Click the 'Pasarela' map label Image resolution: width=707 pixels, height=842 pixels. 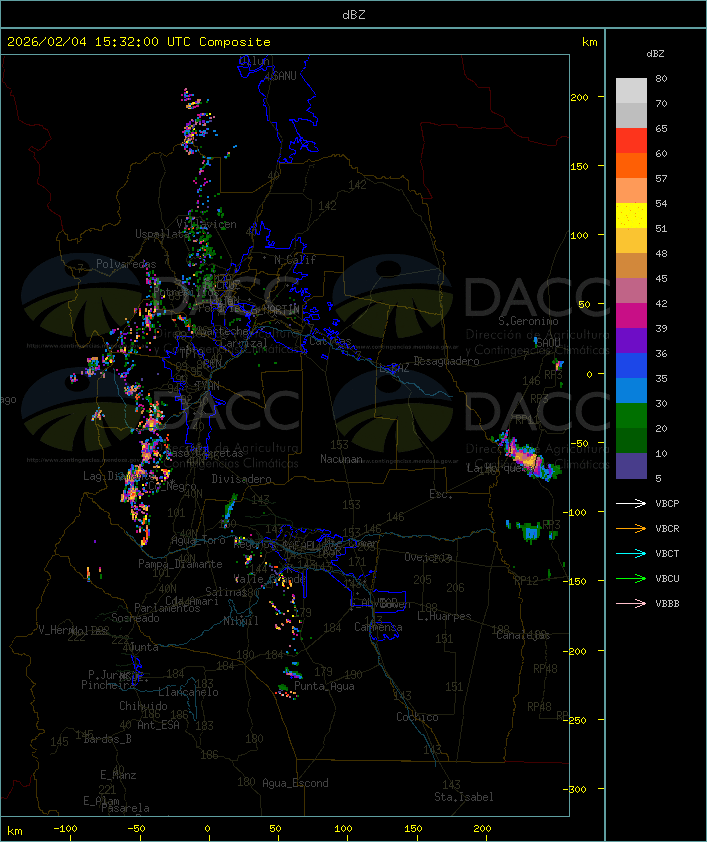125,808
